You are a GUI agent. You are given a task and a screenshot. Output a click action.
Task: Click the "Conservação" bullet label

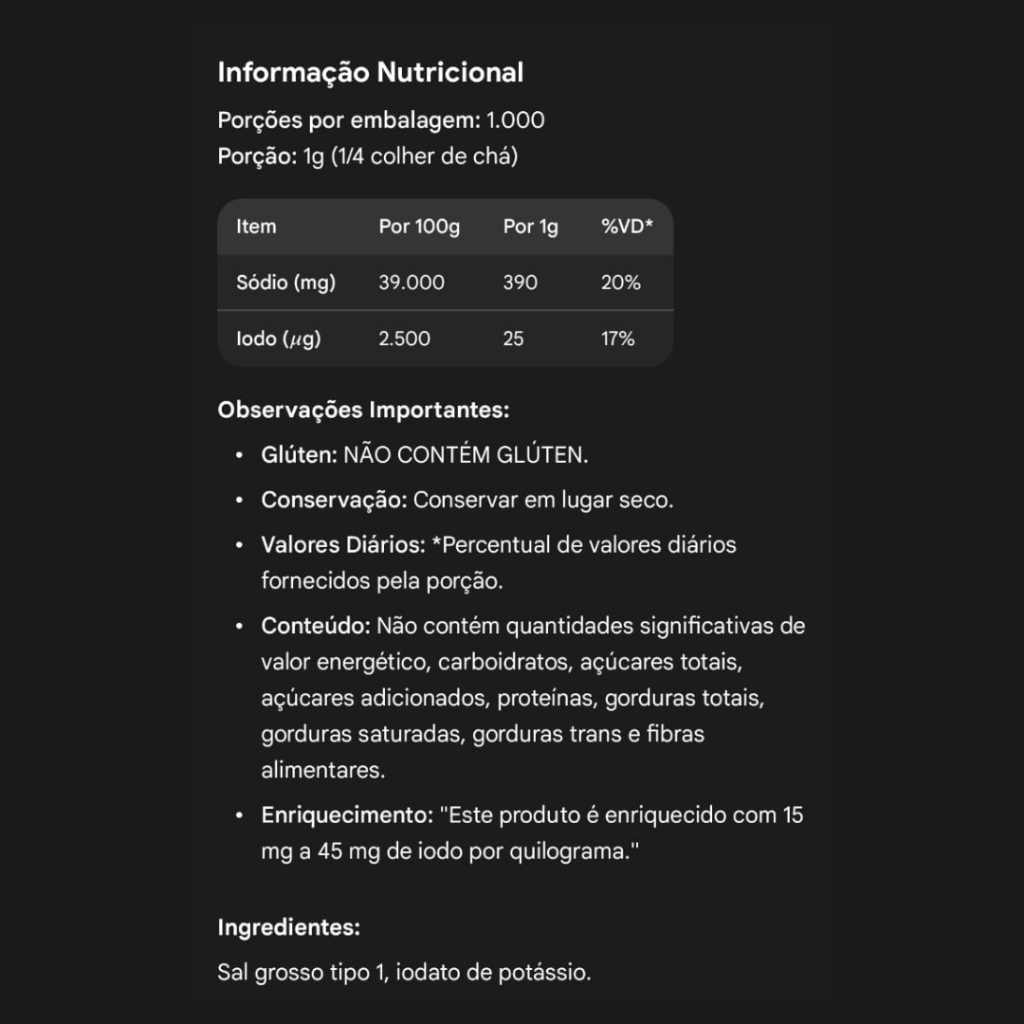click(x=334, y=500)
